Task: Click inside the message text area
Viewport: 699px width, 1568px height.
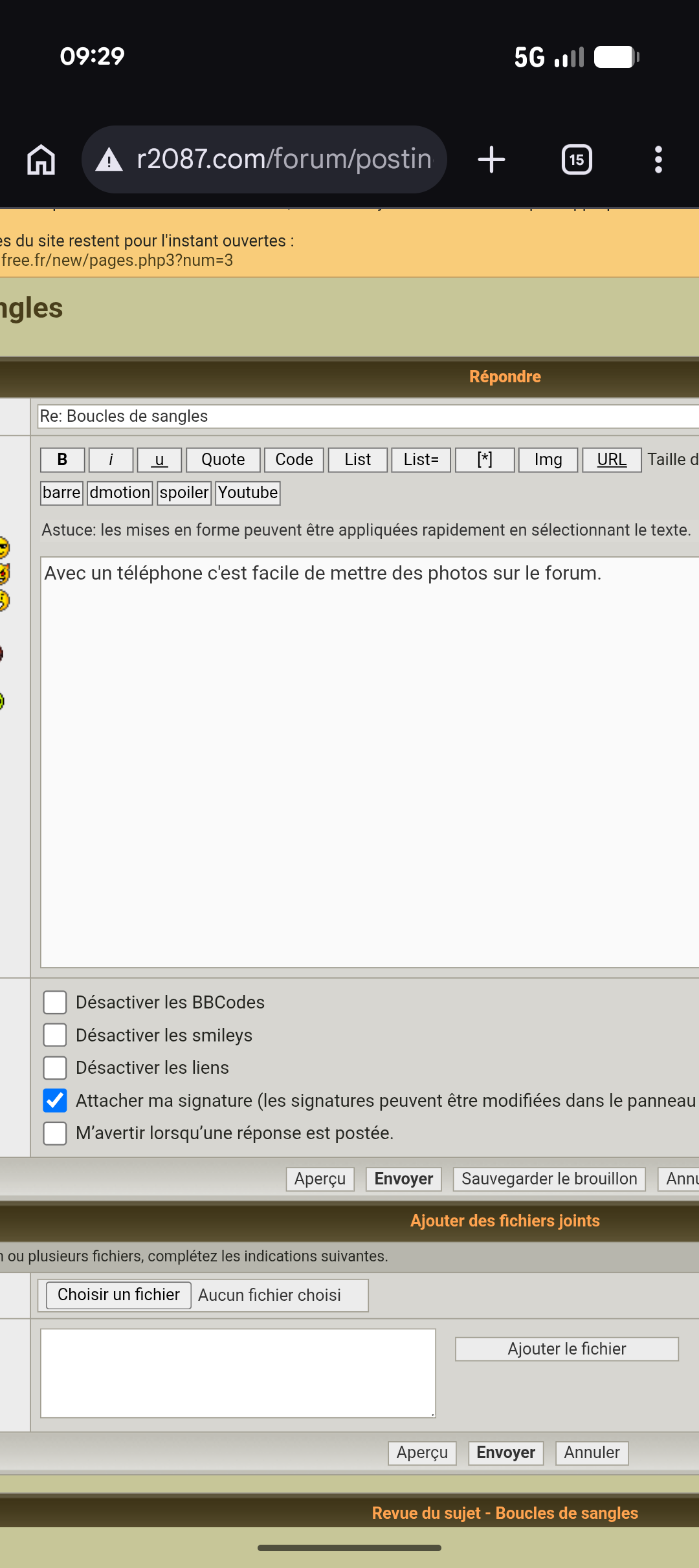Action: pyautogui.click(x=370, y=762)
